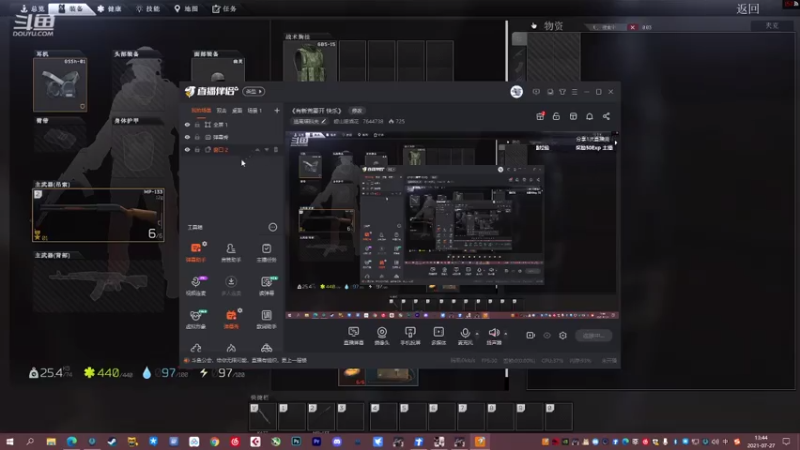Switch to the 场景 1 scene tab
The height and width of the screenshot is (450, 800).
tap(255, 111)
